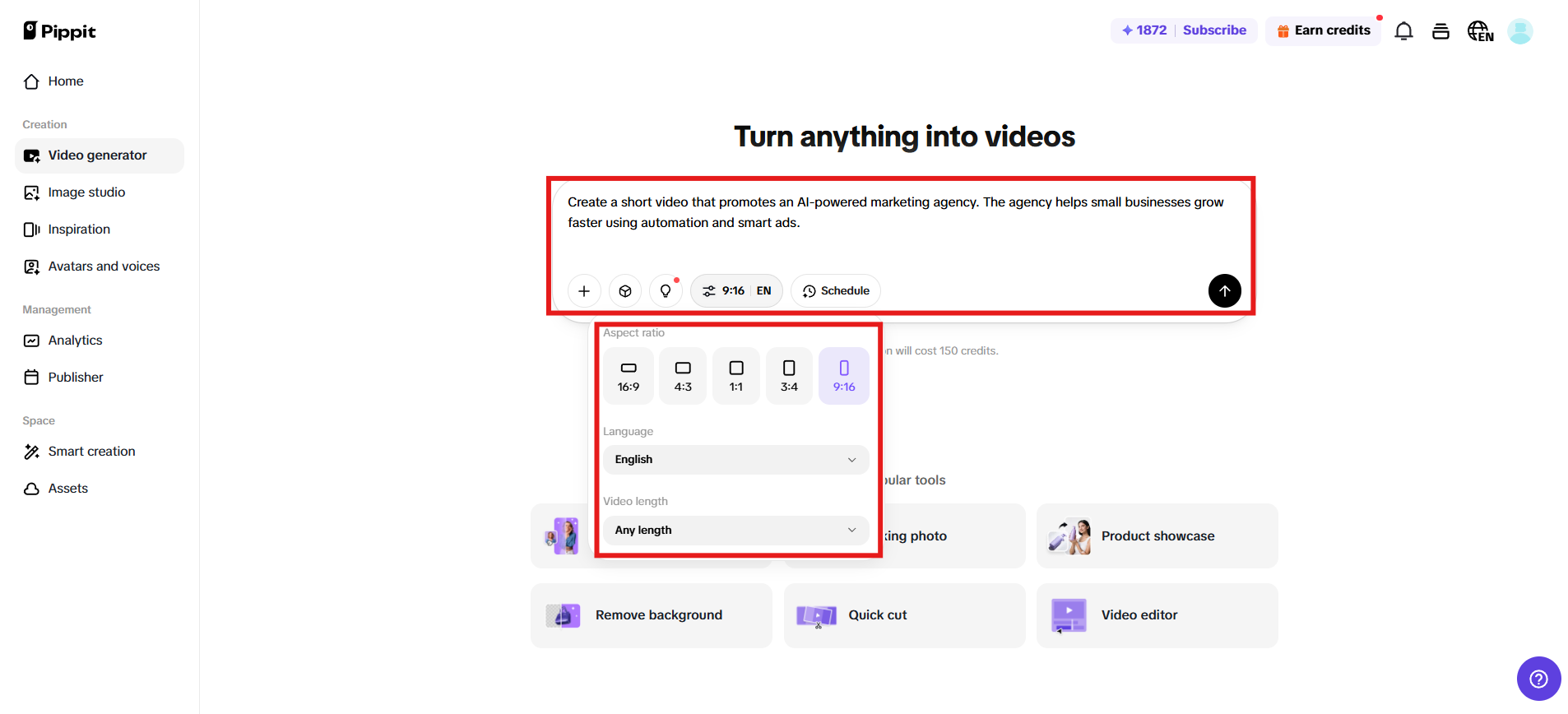This screenshot has height=714, width=1568.
Task: Open the Quick cut tool
Action: [x=904, y=615]
